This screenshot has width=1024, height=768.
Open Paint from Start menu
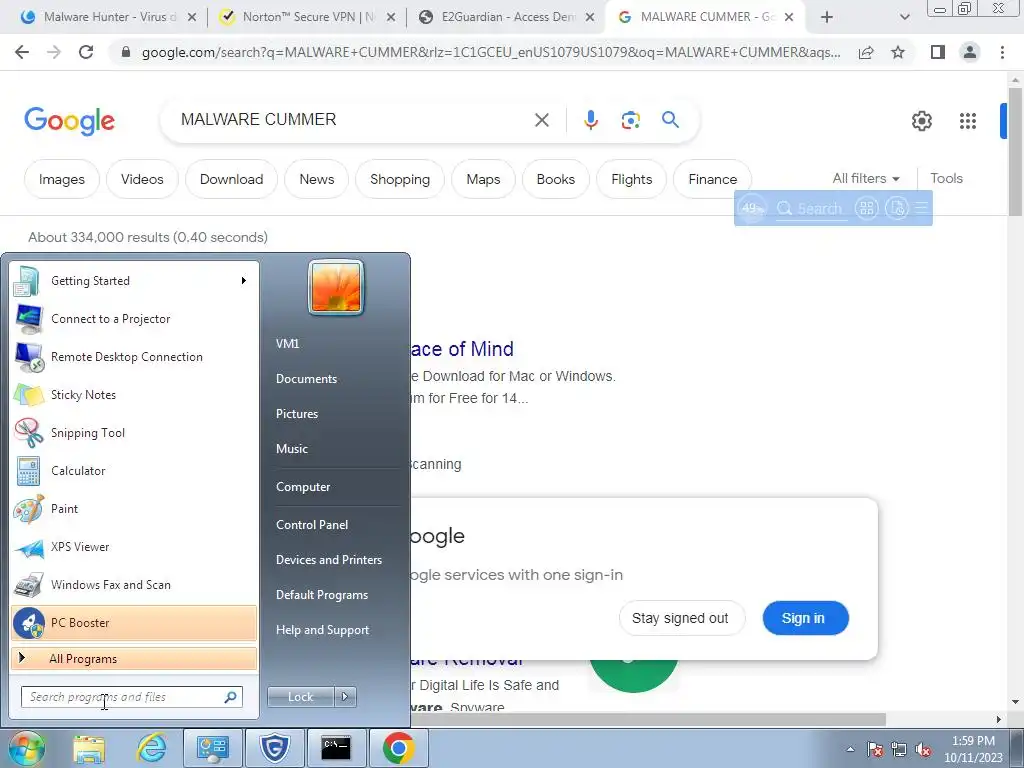pos(134,509)
